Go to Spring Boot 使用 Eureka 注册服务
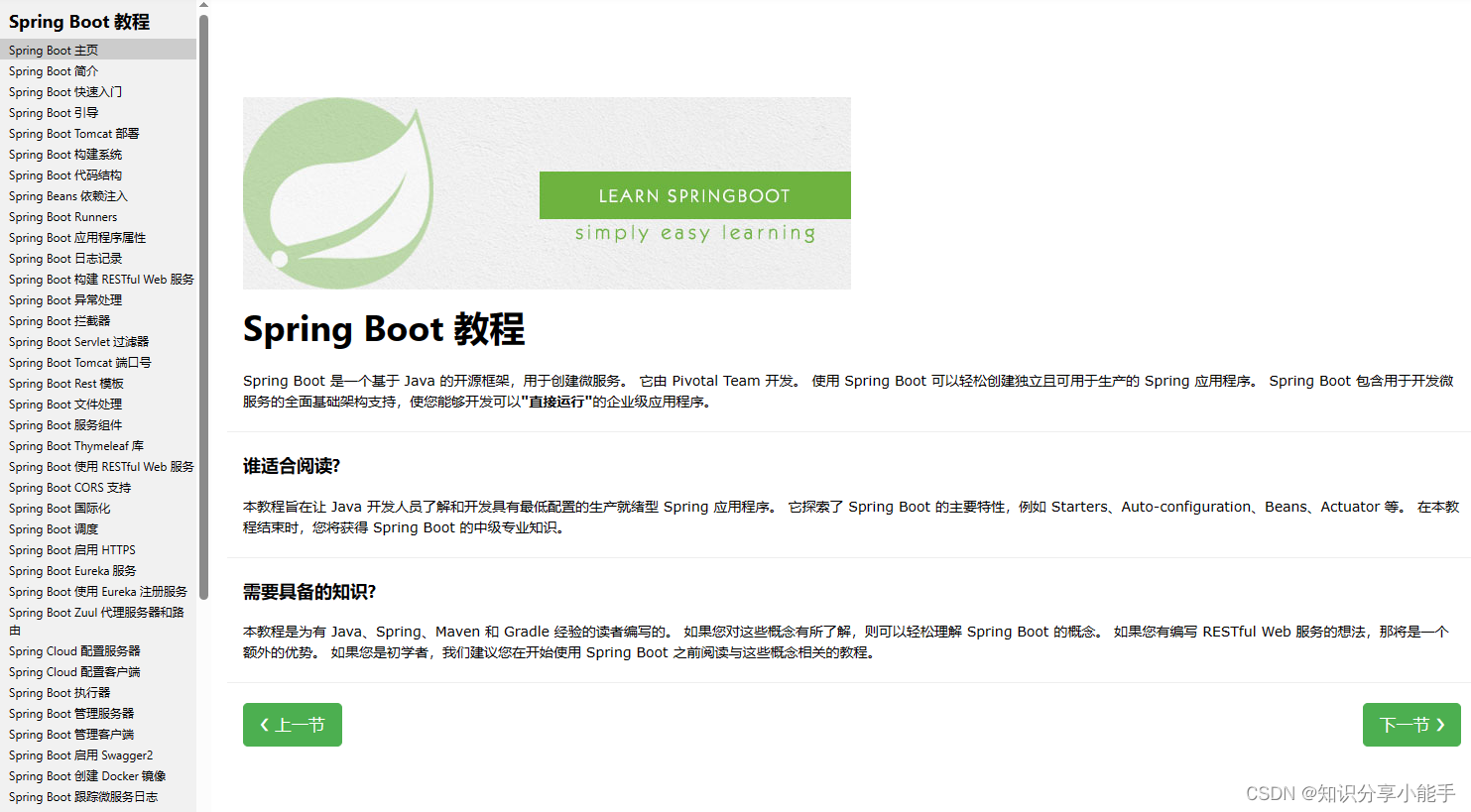Viewport: 1471px width, 812px height. tap(98, 591)
